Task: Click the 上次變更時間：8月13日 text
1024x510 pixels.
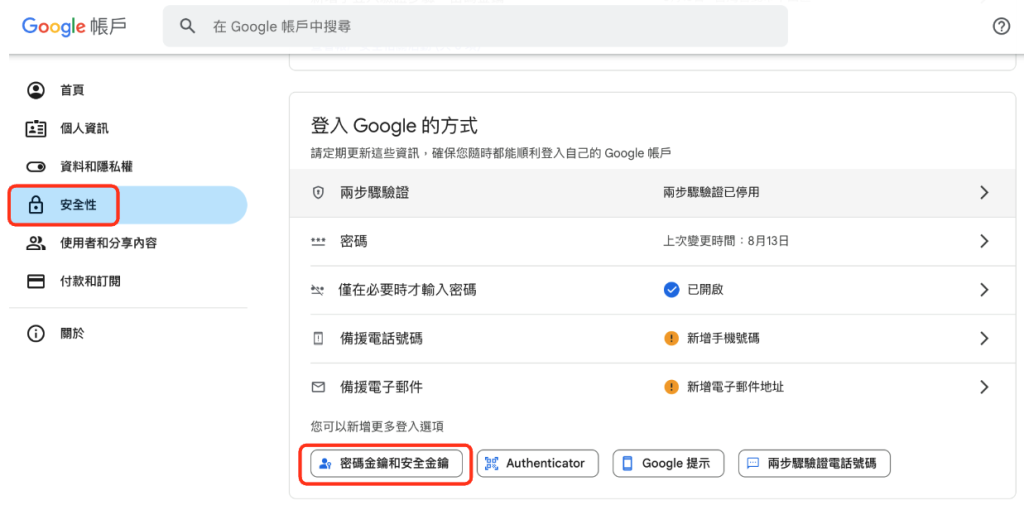Action: [726, 241]
